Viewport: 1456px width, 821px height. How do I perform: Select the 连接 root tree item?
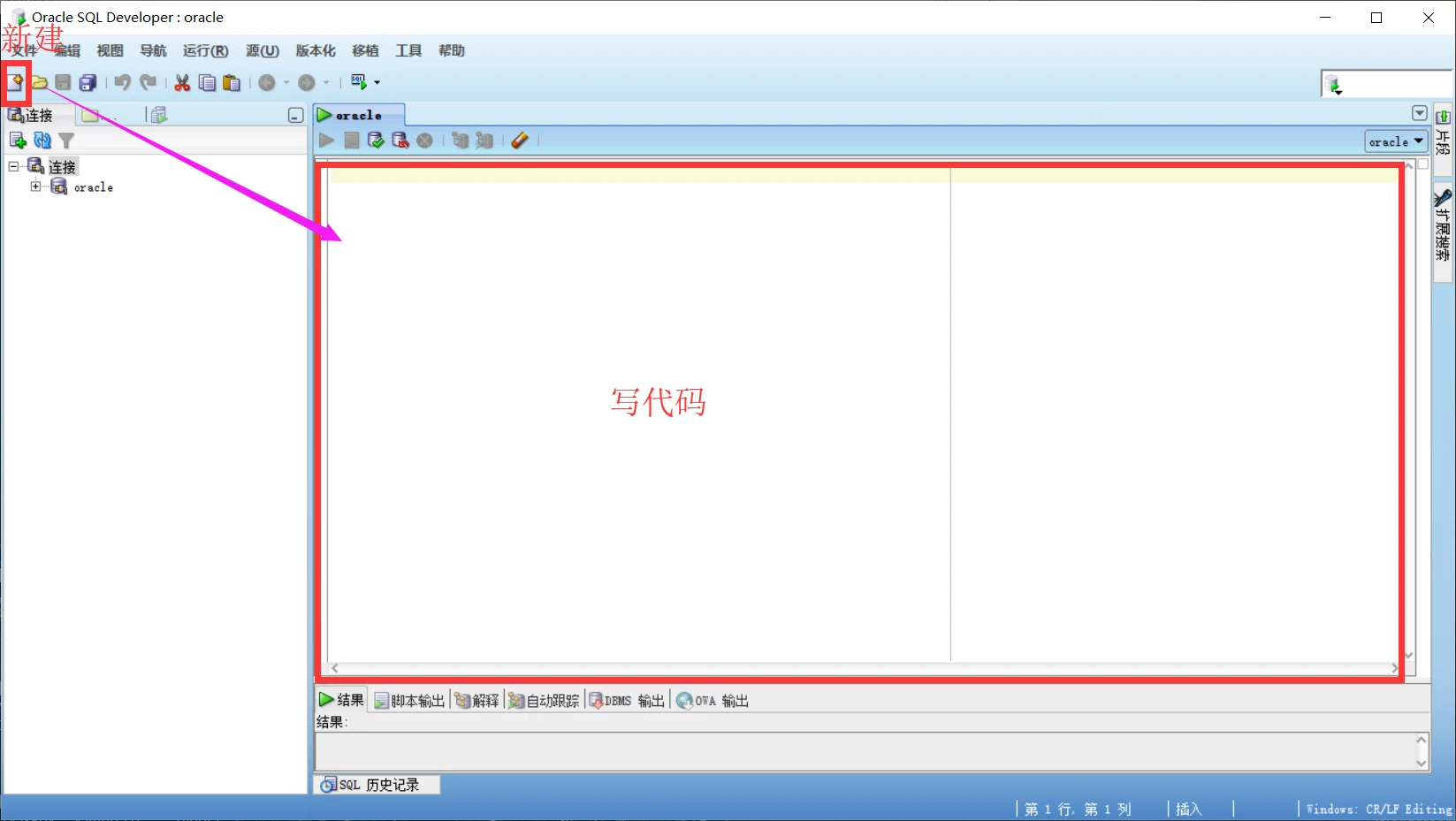[62, 166]
